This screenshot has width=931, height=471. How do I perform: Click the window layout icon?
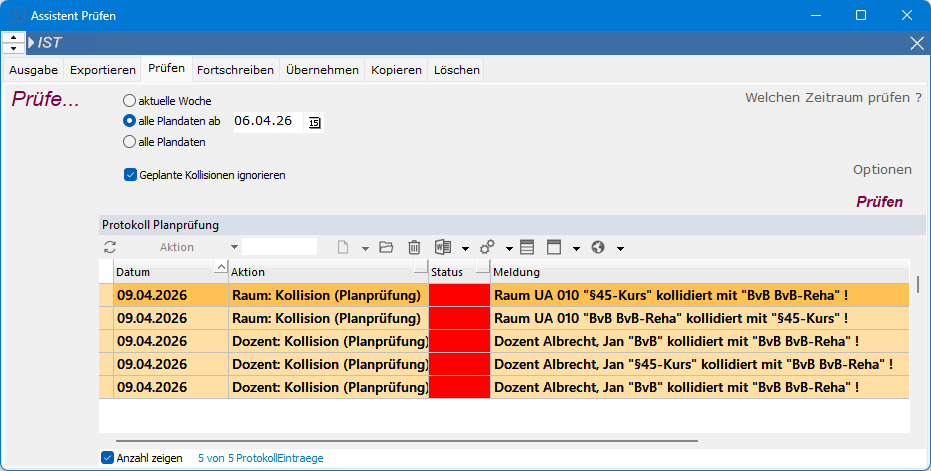pos(554,247)
